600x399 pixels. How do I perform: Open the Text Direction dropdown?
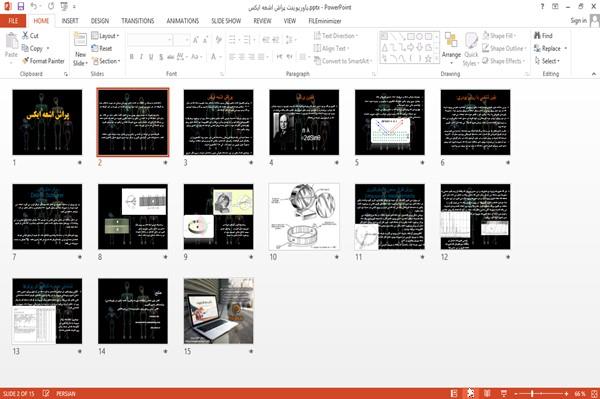336,36
